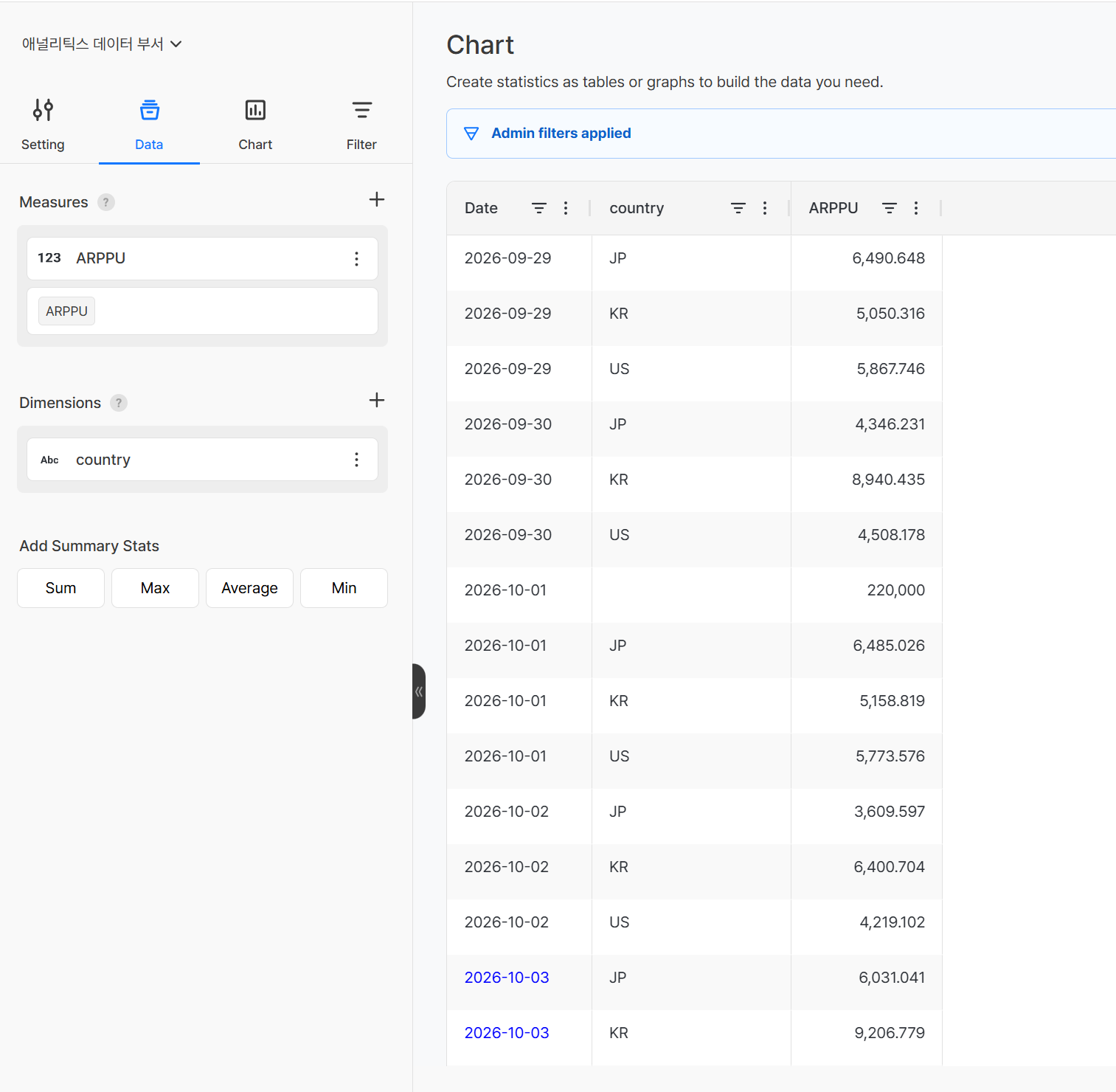Add a new dimension with plus icon
This screenshot has height=1092, width=1116.
pos(377,400)
